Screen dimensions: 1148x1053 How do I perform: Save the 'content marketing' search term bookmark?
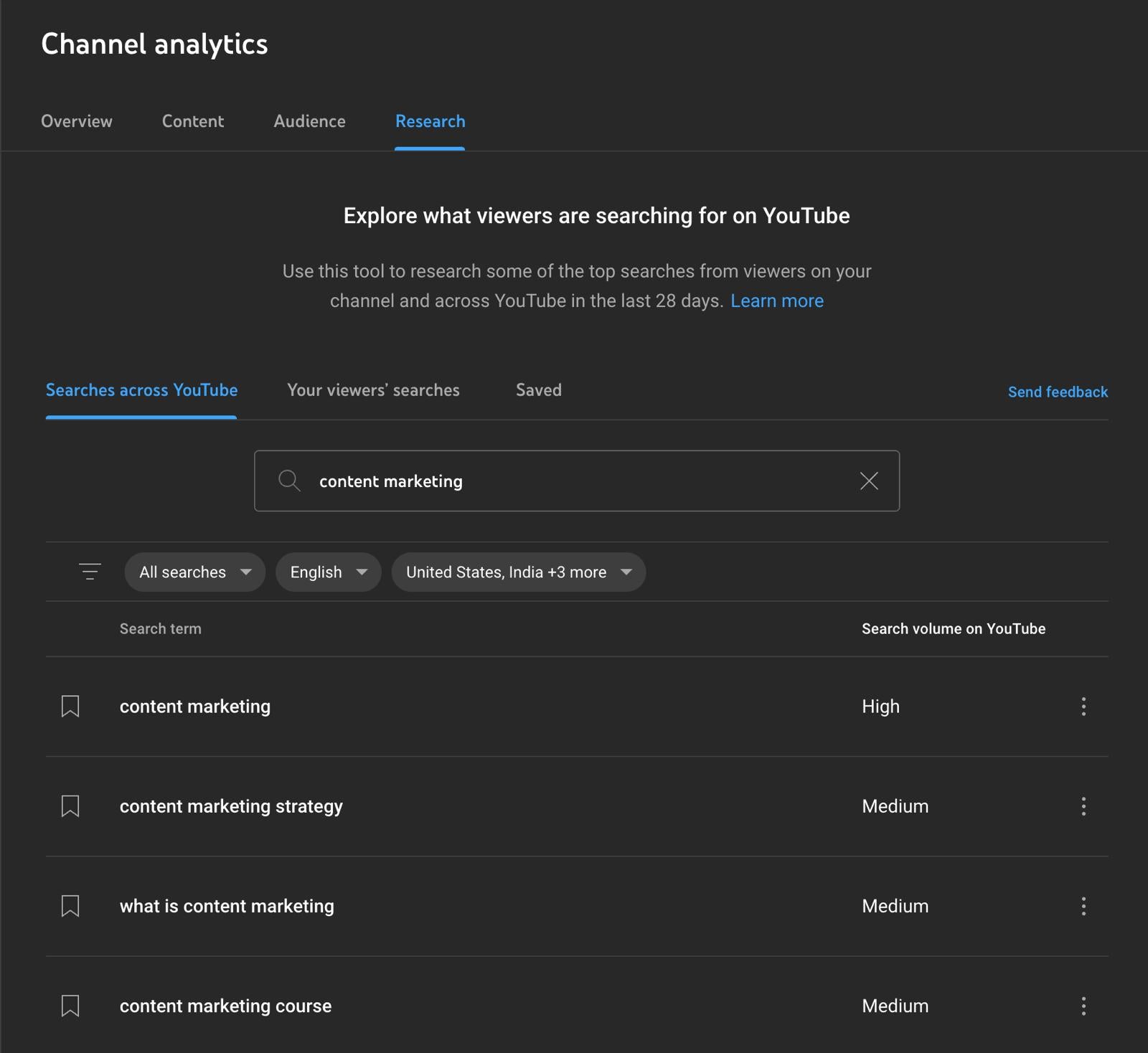(70, 707)
